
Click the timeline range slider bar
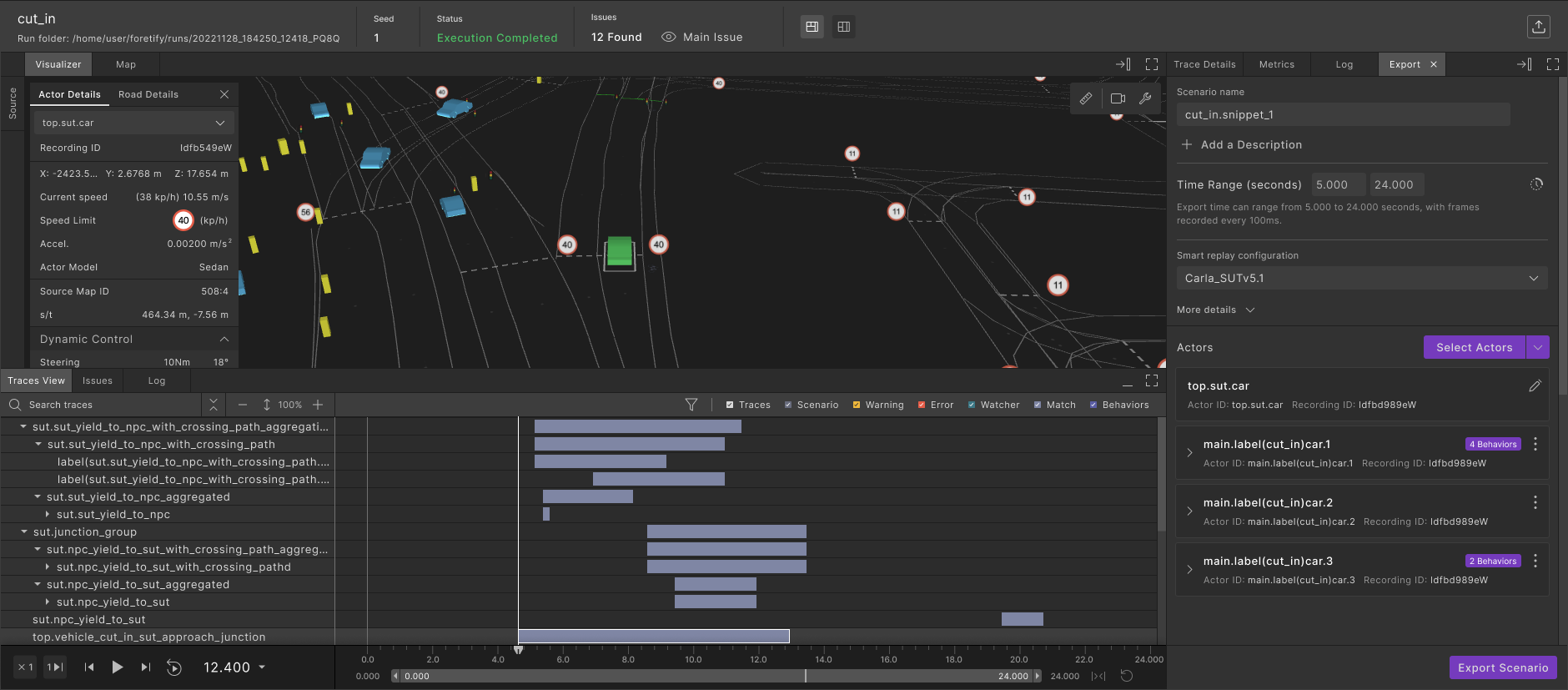tap(717, 676)
